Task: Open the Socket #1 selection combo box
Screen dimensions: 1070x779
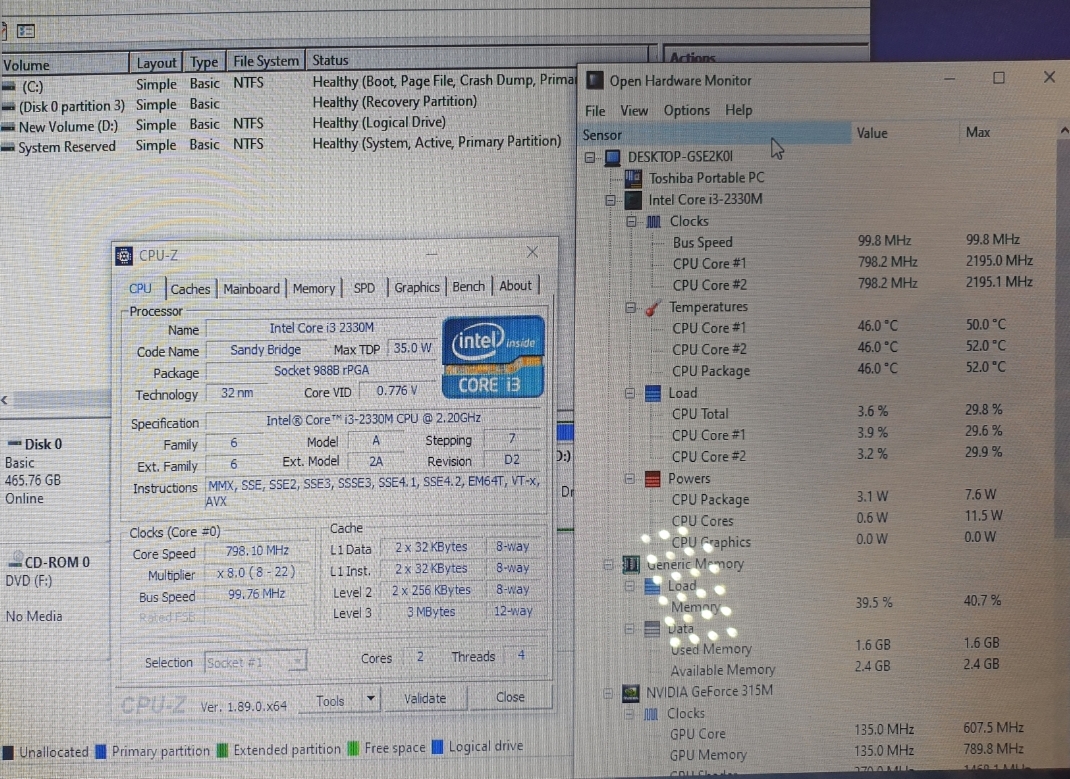Action: pyautogui.click(x=255, y=662)
